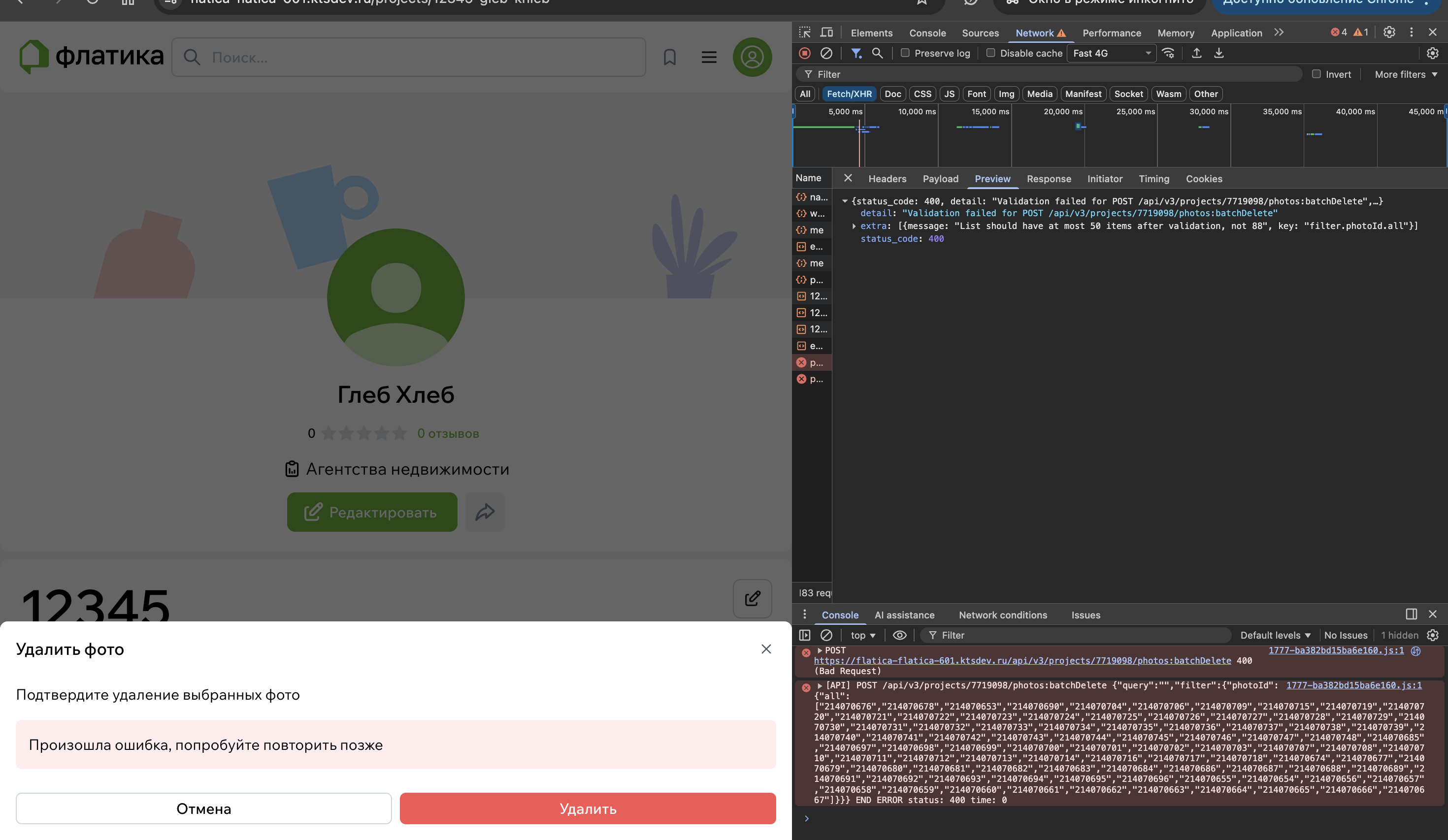Toggle the Doc filter chip

pyautogui.click(x=892, y=94)
